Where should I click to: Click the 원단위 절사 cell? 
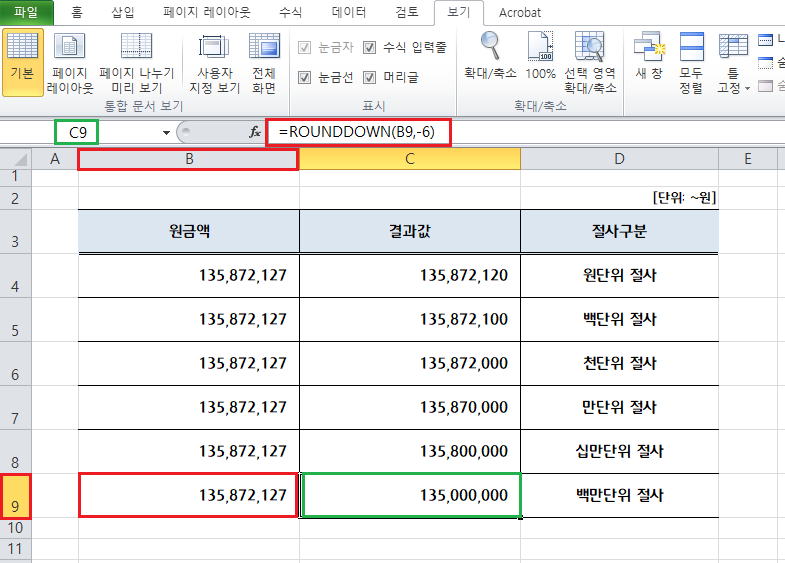[x=619, y=276]
